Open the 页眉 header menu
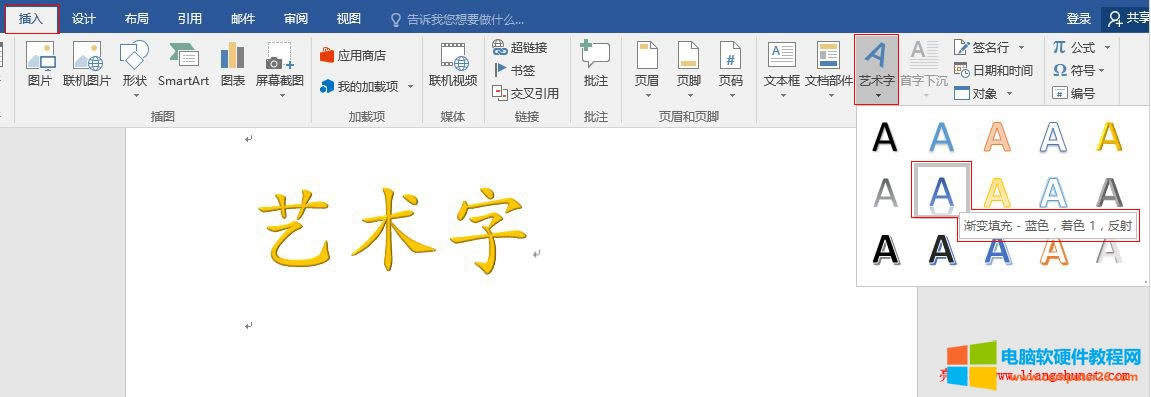This screenshot has width=1151, height=397. (647, 70)
